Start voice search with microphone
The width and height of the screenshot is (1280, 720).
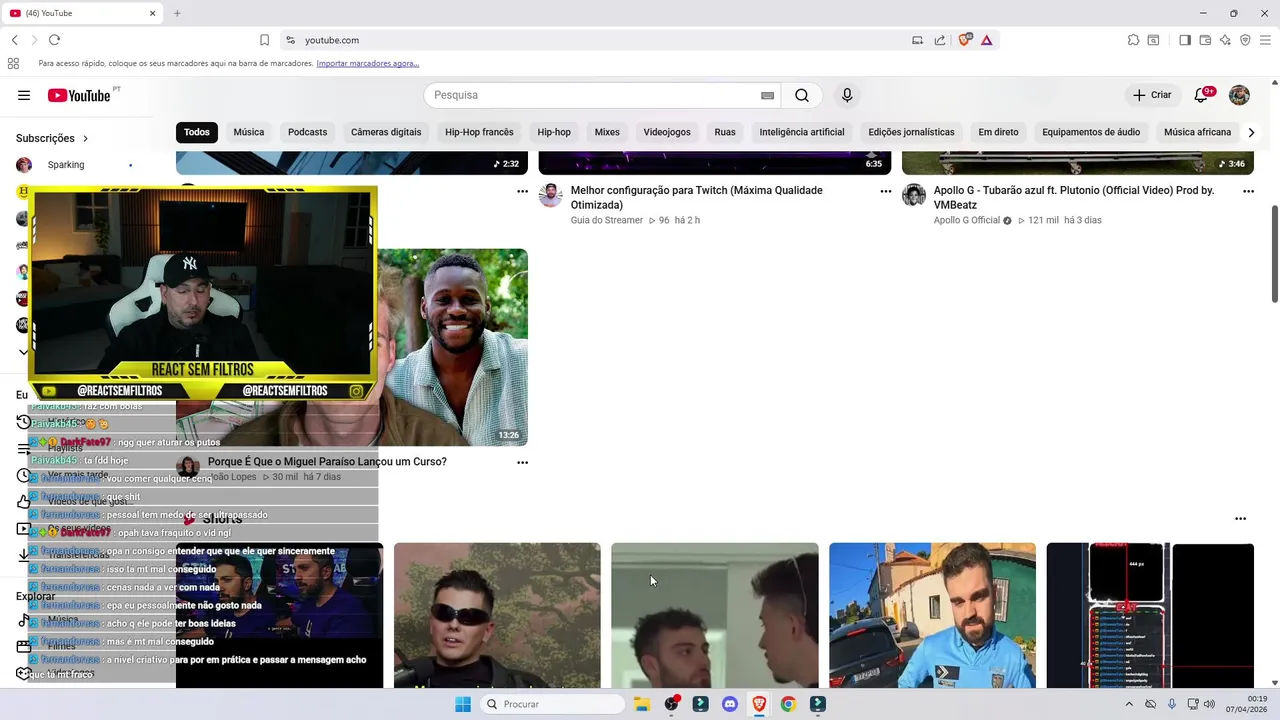click(x=847, y=95)
